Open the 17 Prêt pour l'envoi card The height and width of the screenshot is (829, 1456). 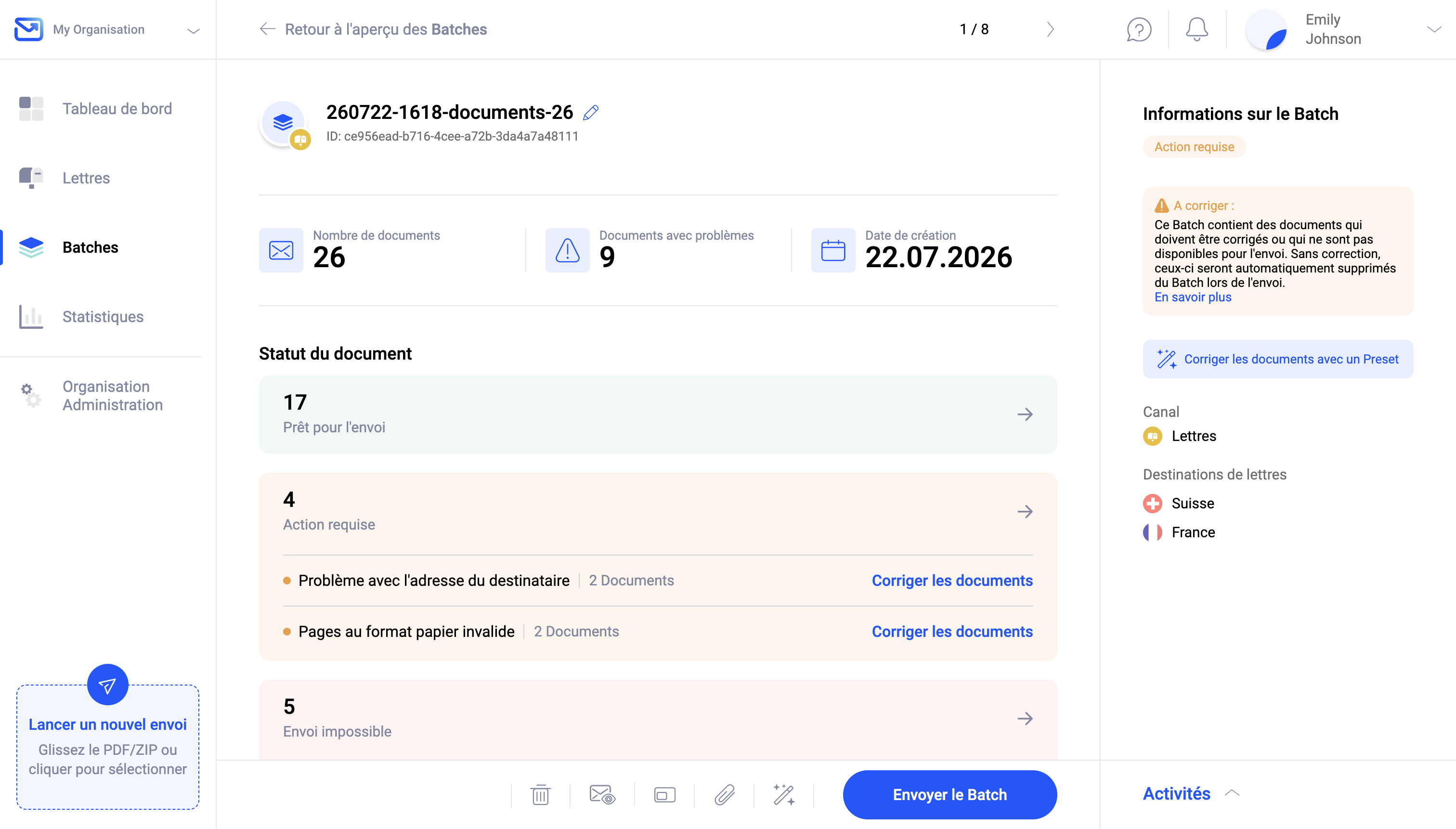tap(658, 414)
